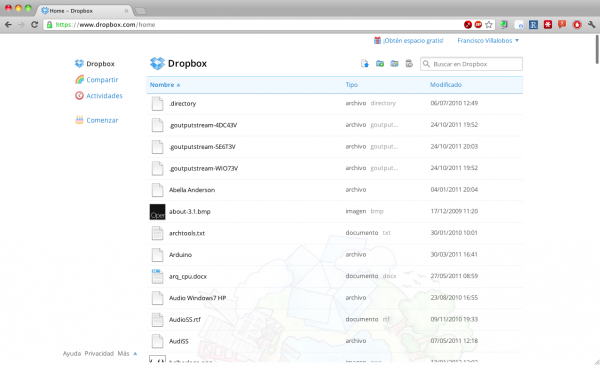Open .goutputstream-WIO73V file

click(204, 168)
